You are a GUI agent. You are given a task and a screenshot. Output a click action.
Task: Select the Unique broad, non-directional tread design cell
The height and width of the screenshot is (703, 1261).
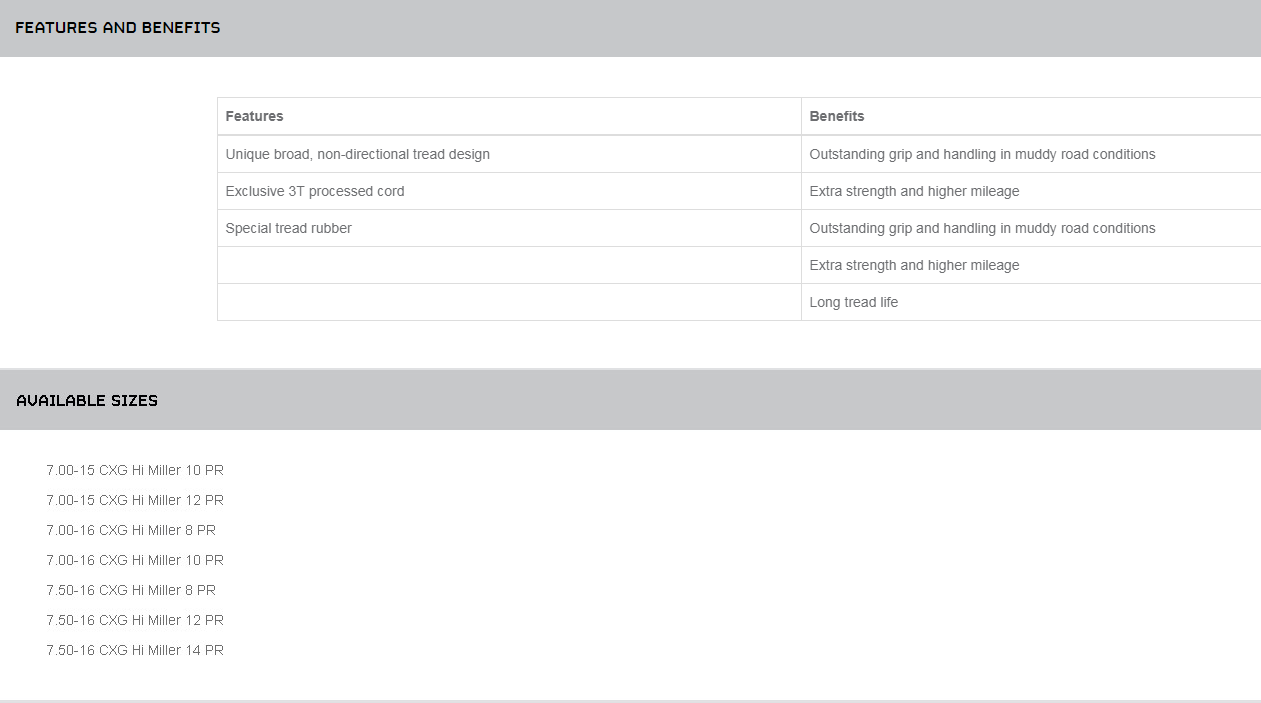(357, 154)
